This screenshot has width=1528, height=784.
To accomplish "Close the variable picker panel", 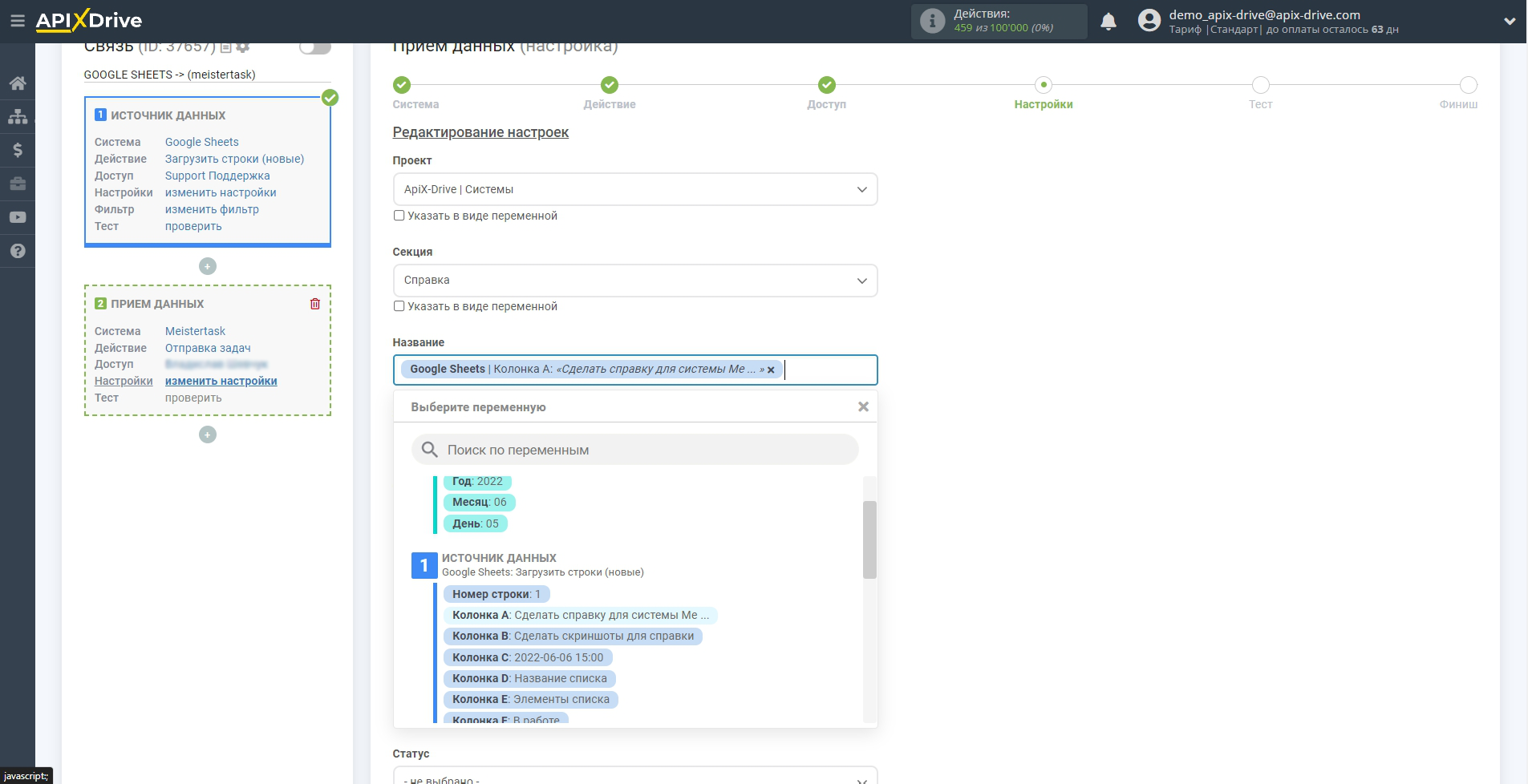I will (863, 406).
